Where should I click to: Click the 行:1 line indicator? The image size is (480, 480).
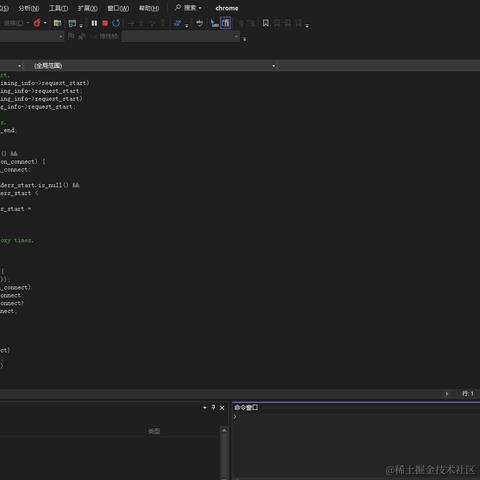click(468, 394)
